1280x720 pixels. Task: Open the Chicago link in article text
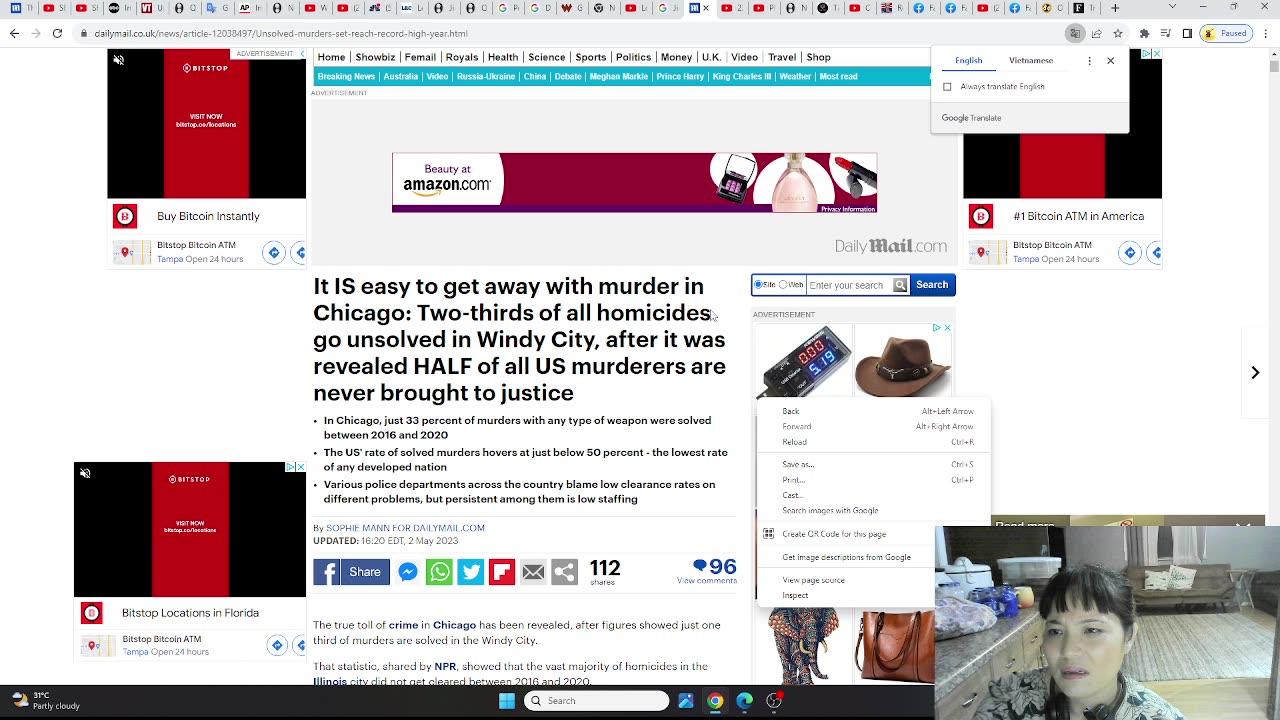[454, 625]
